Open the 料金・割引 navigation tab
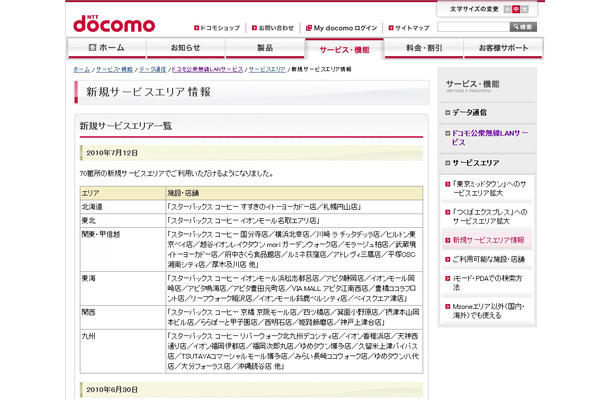The width and height of the screenshot is (610, 400). pyautogui.click(x=424, y=48)
